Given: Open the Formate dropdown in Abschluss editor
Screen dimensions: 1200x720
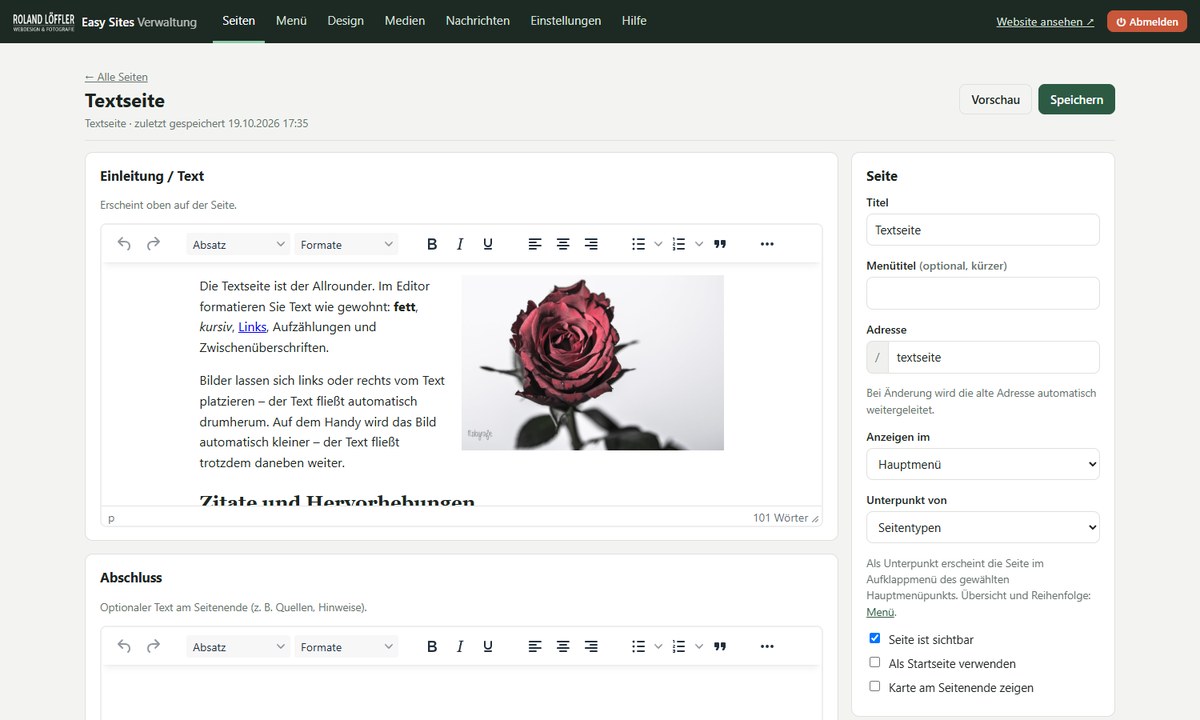Looking at the screenshot, I should tap(347, 647).
